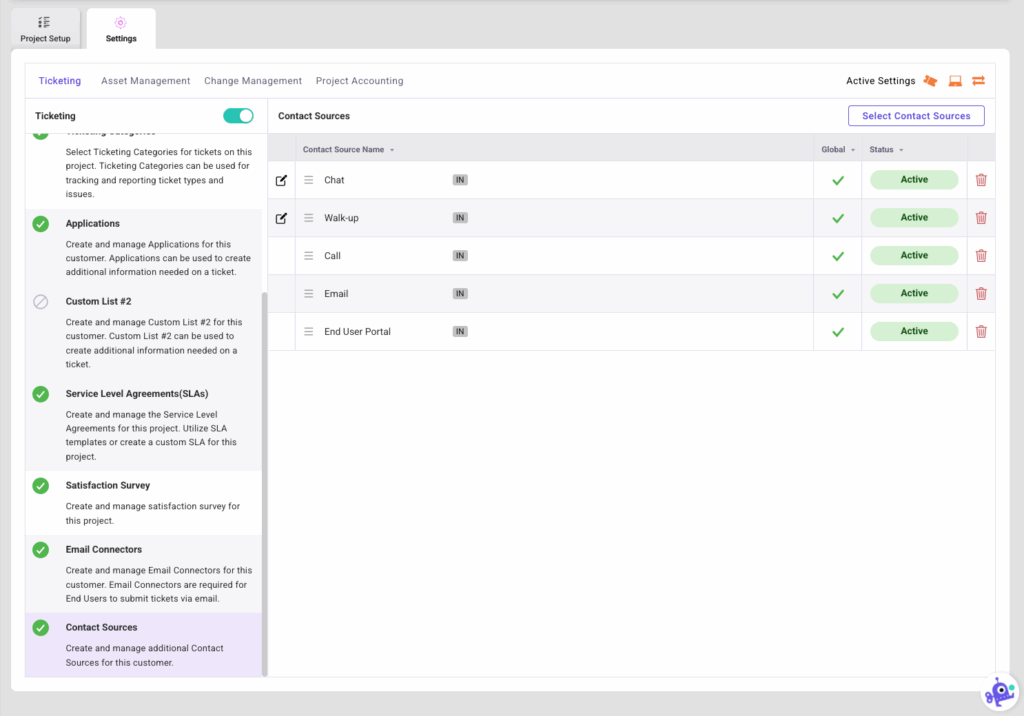Open the Project Setup tab
Viewport: 1024px width, 716px height.
tap(45, 28)
